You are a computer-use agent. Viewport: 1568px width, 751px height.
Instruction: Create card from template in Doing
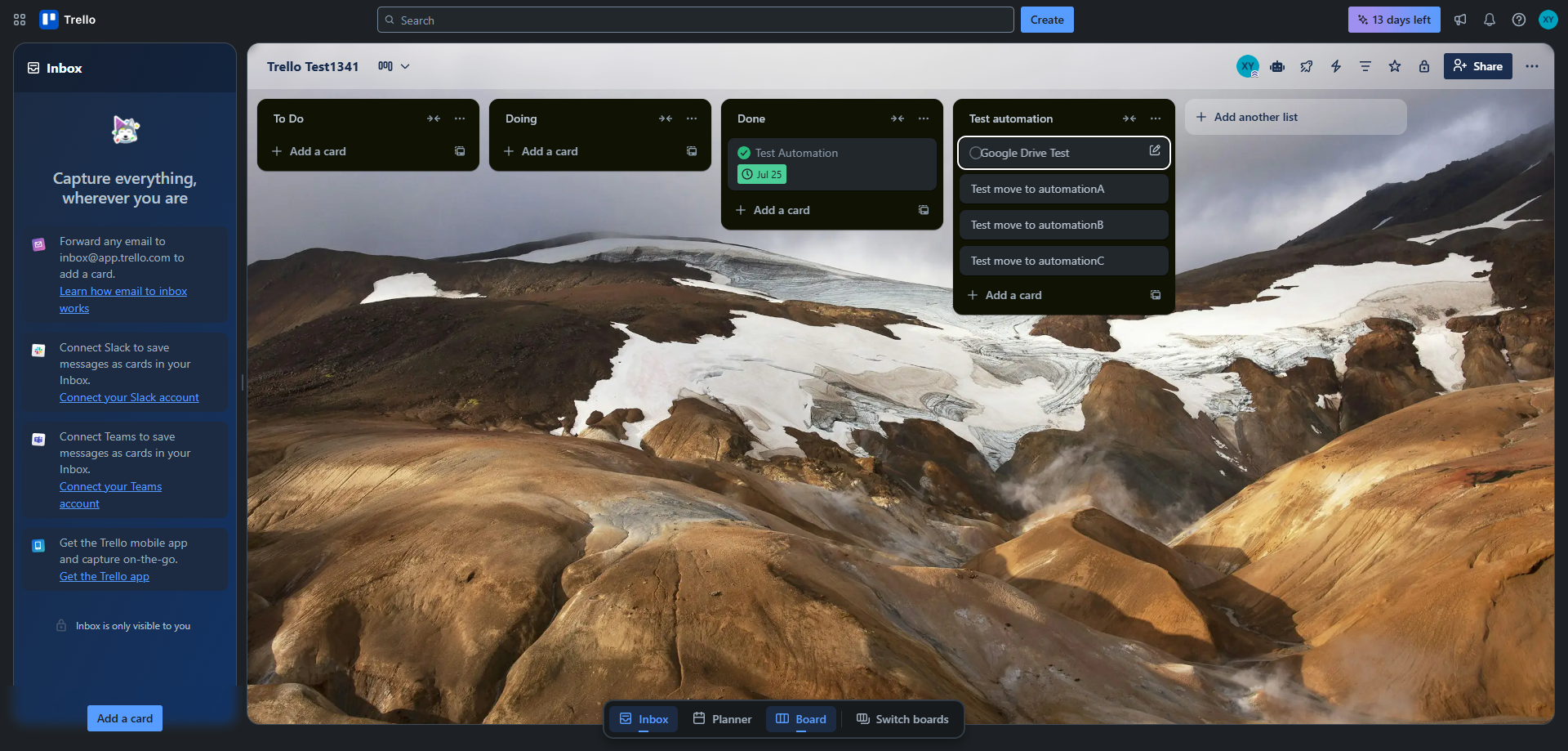(x=692, y=151)
